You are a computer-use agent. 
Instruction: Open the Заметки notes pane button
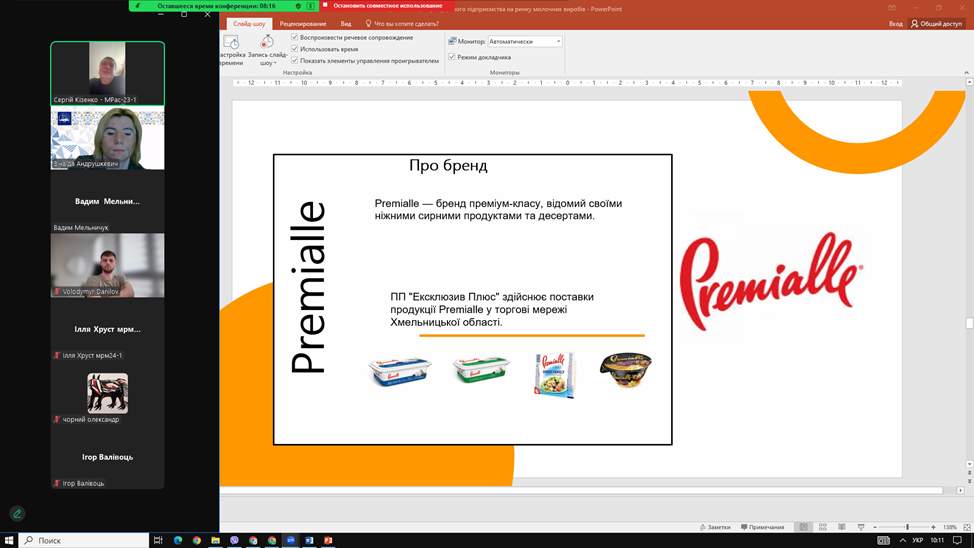(715, 527)
